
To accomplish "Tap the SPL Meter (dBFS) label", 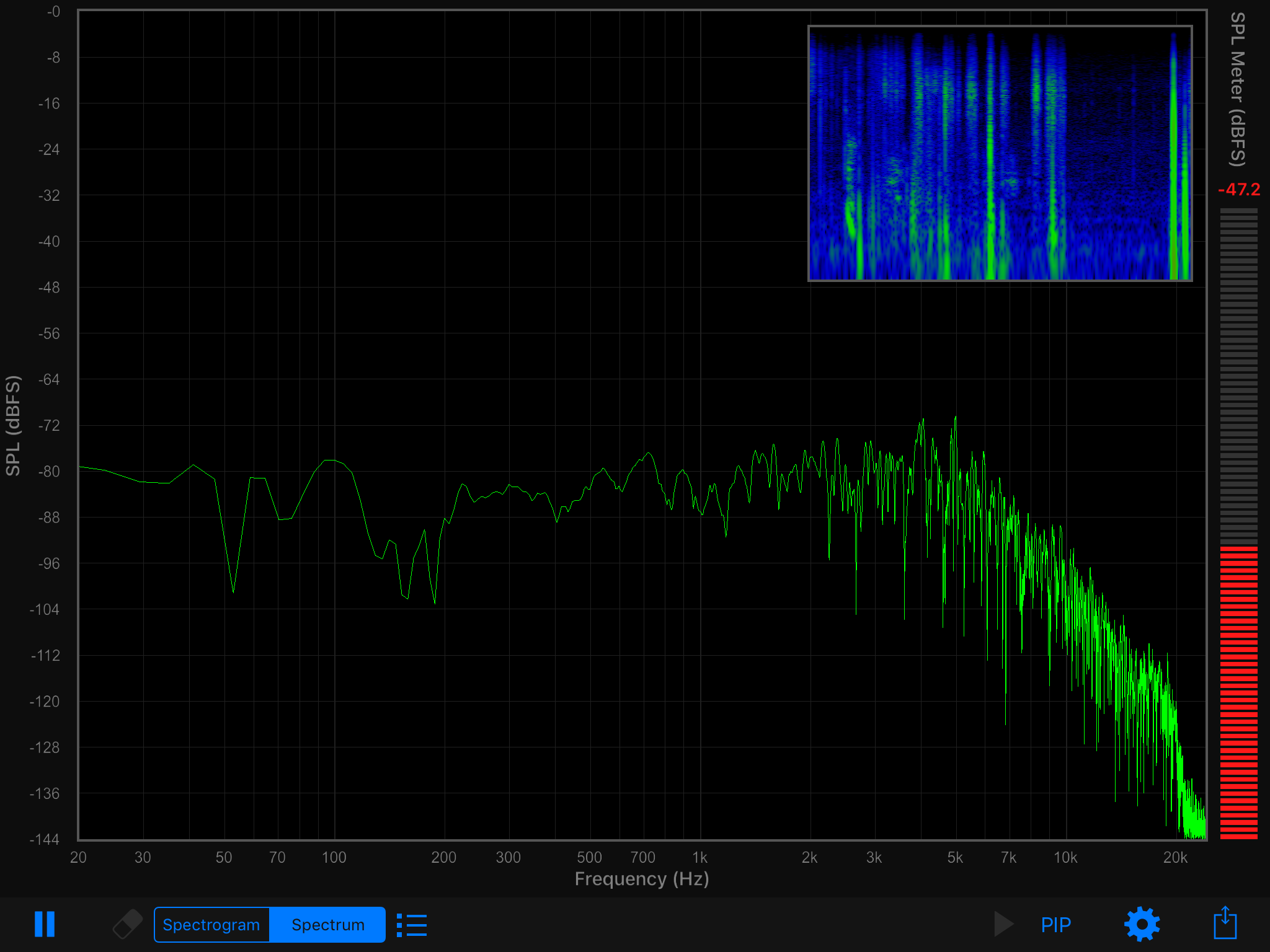I will [1237, 90].
